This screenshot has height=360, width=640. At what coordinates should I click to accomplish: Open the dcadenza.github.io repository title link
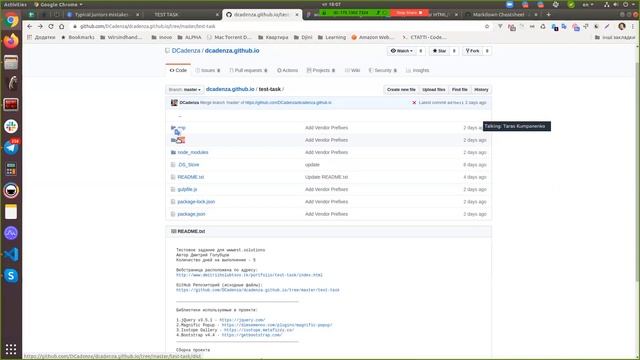[x=232, y=51]
